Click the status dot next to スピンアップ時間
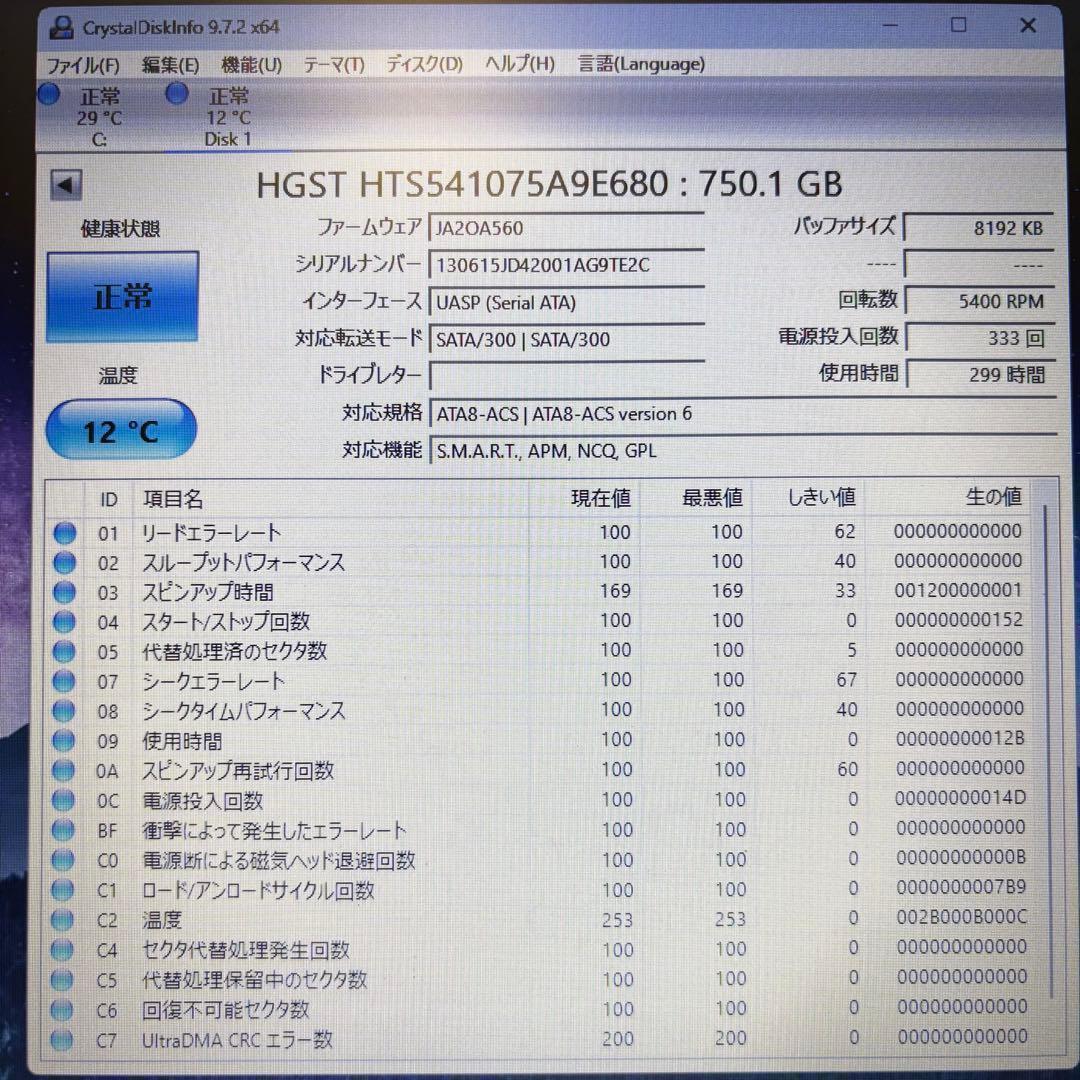Screen dimensions: 1080x1080 click(x=62, y=592)
